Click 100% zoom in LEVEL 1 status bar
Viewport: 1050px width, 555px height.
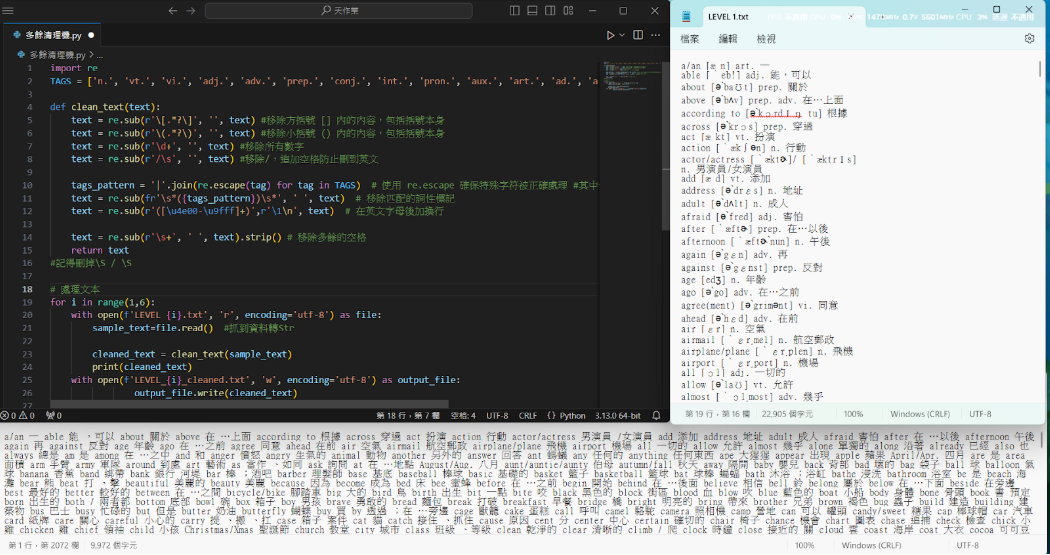point(853,414)
